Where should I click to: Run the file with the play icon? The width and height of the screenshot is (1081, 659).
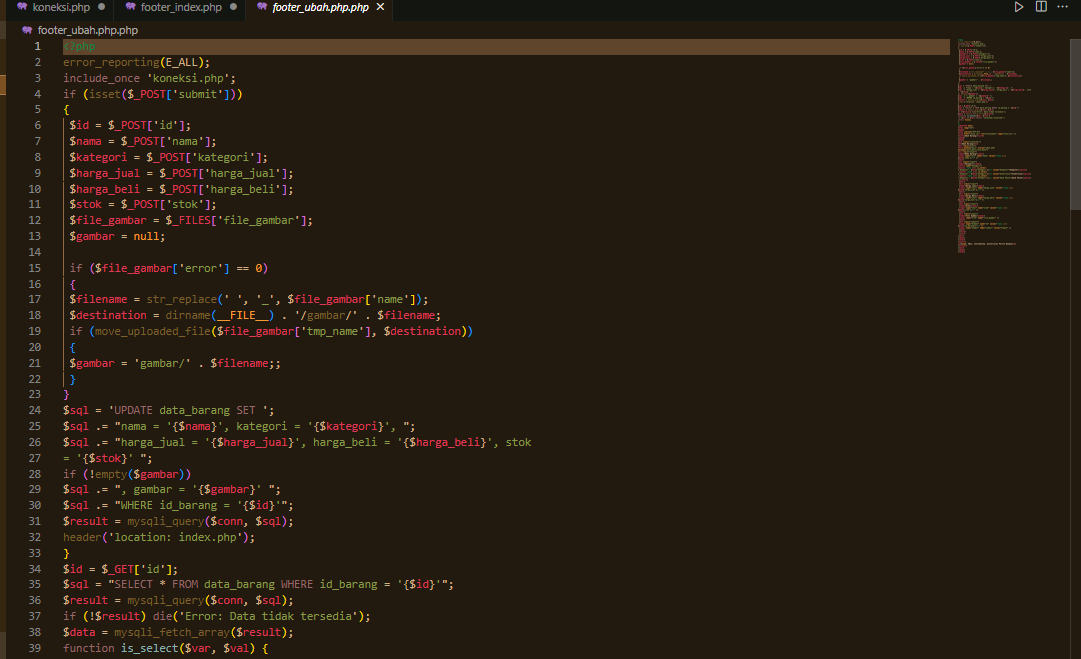pyautogui.click(x=1019, y=7)
